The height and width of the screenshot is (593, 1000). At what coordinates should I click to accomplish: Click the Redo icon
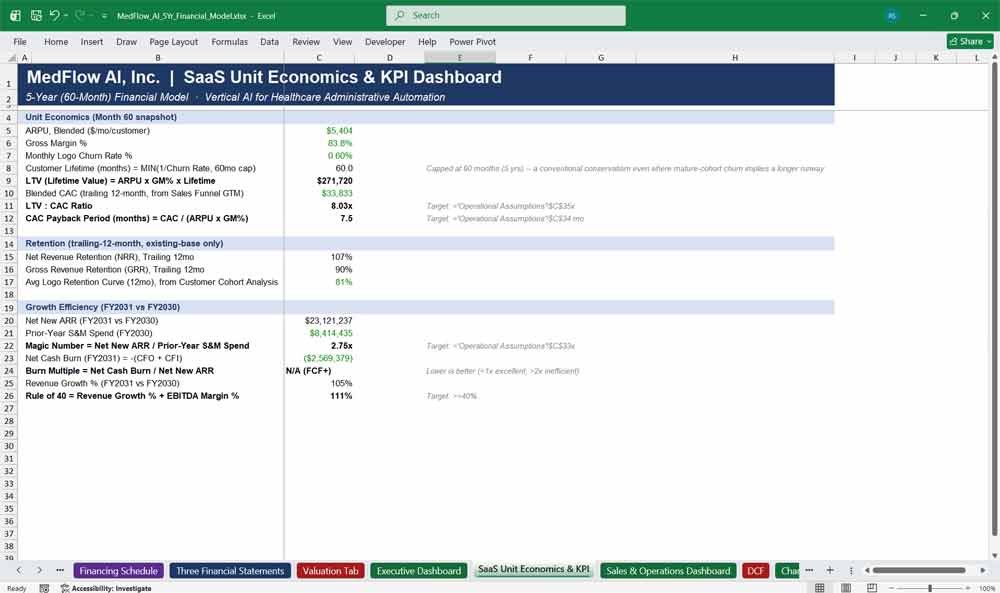click(x=80, y=15)
